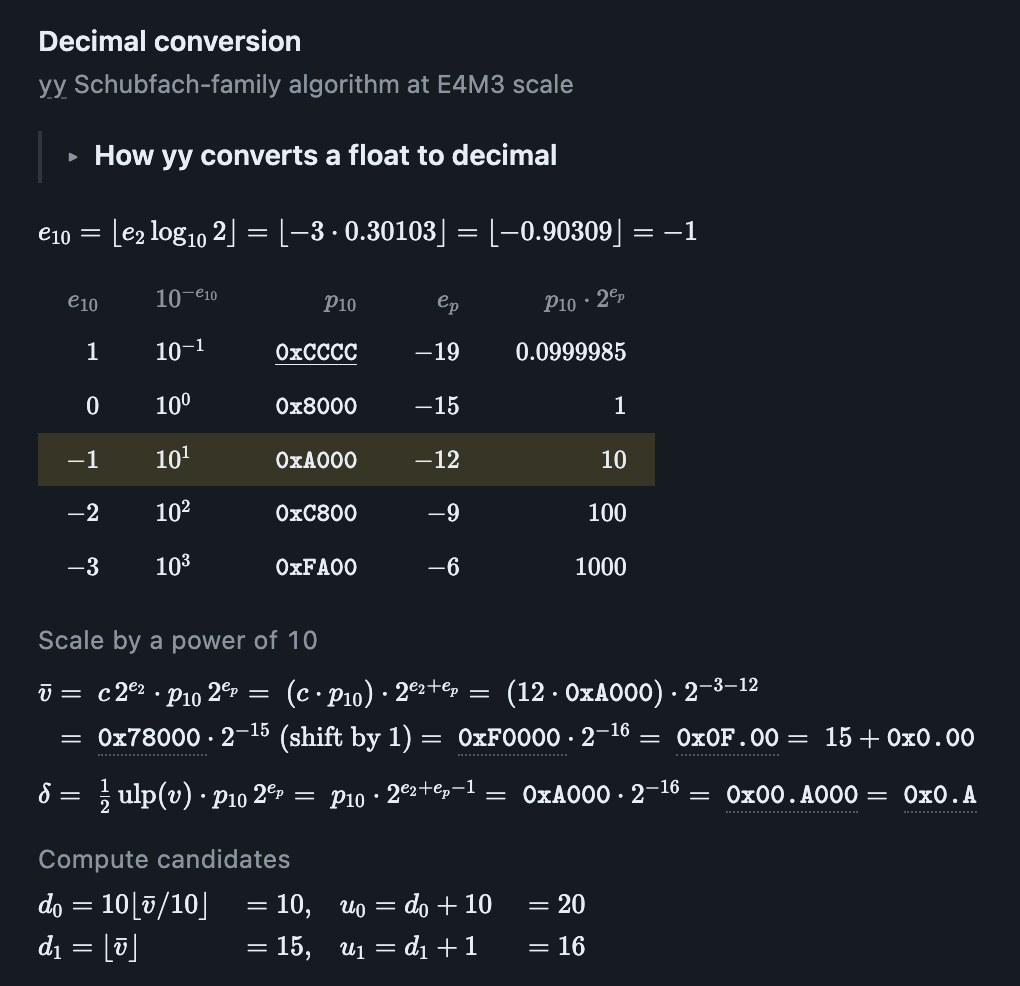Click the p10 column header
Image resolution: width=1020 pixels, height=986 pixels.
tap(340, 302)
